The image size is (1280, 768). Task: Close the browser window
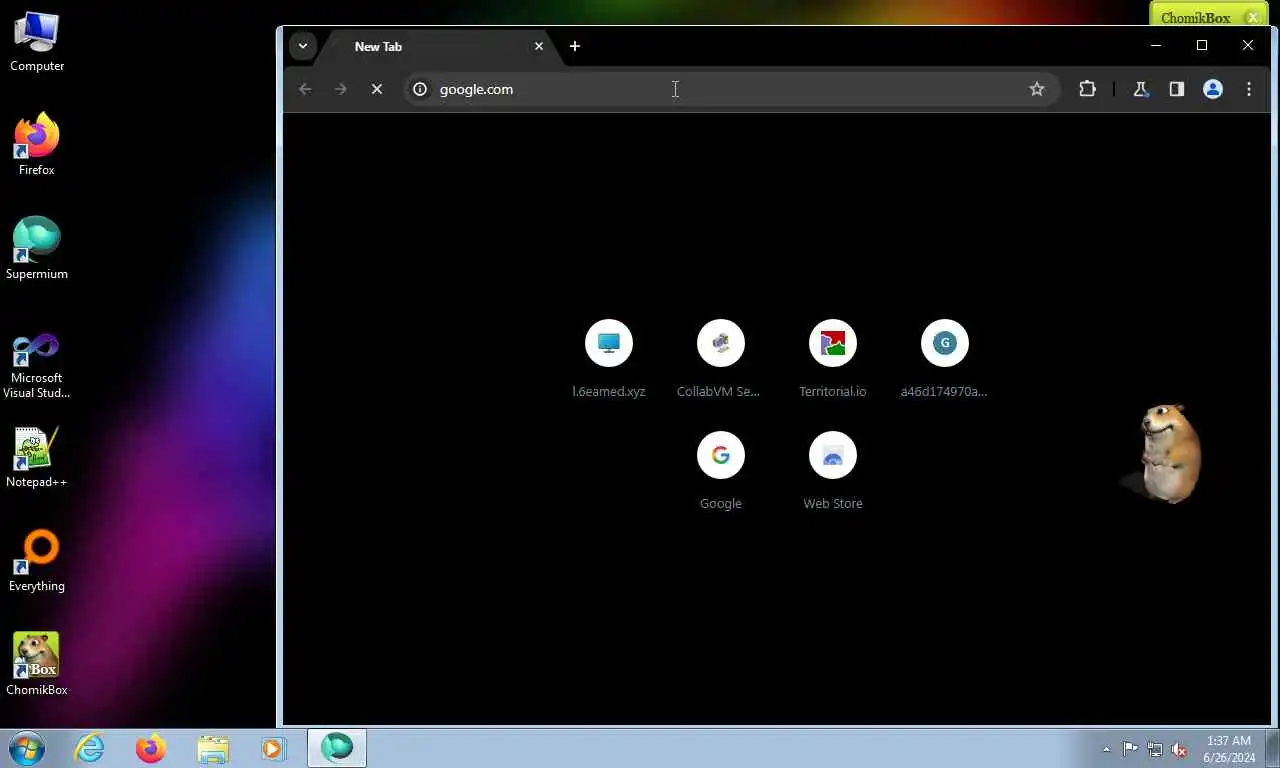1248,45
